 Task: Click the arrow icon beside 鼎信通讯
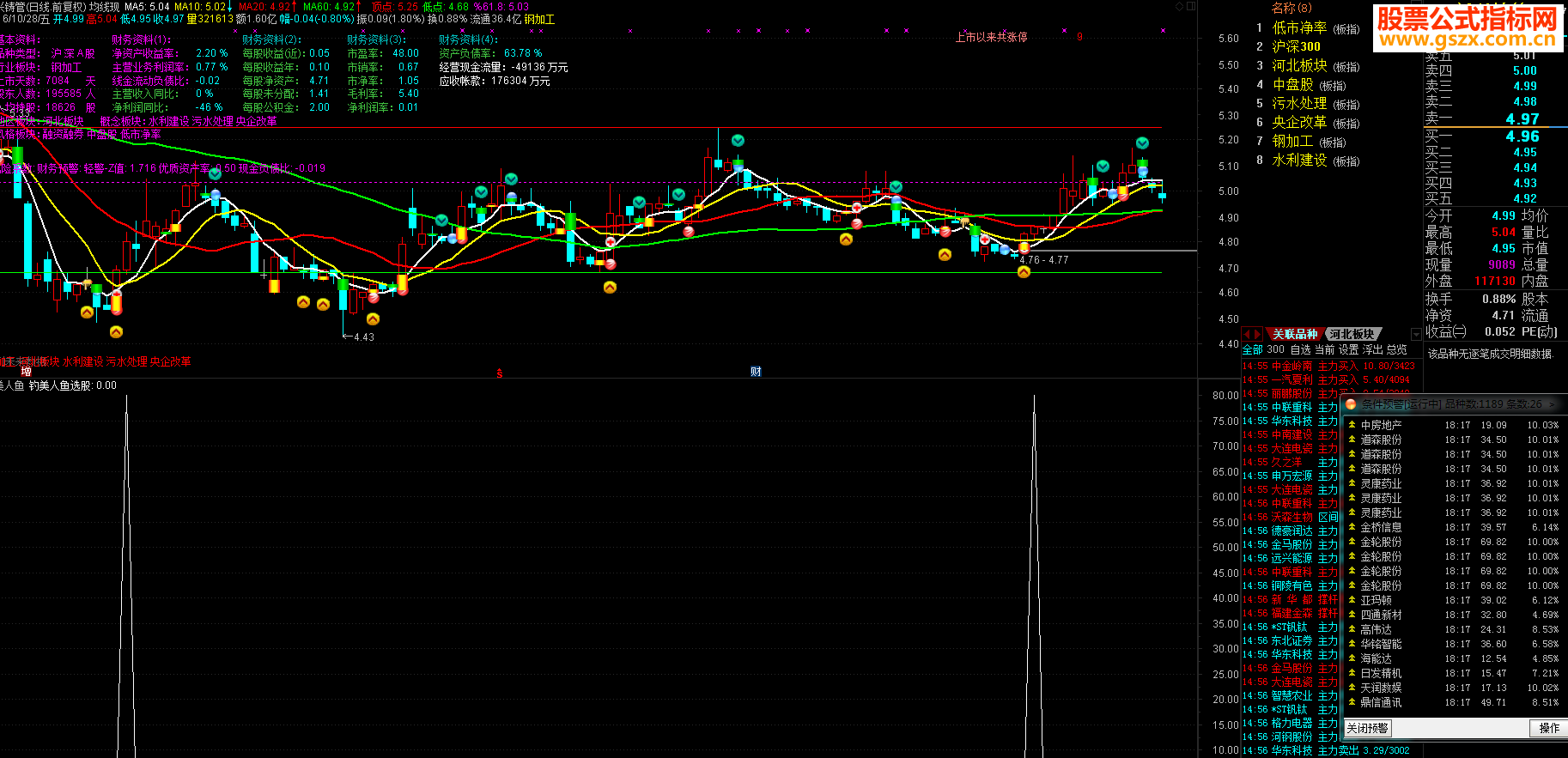1352,702
